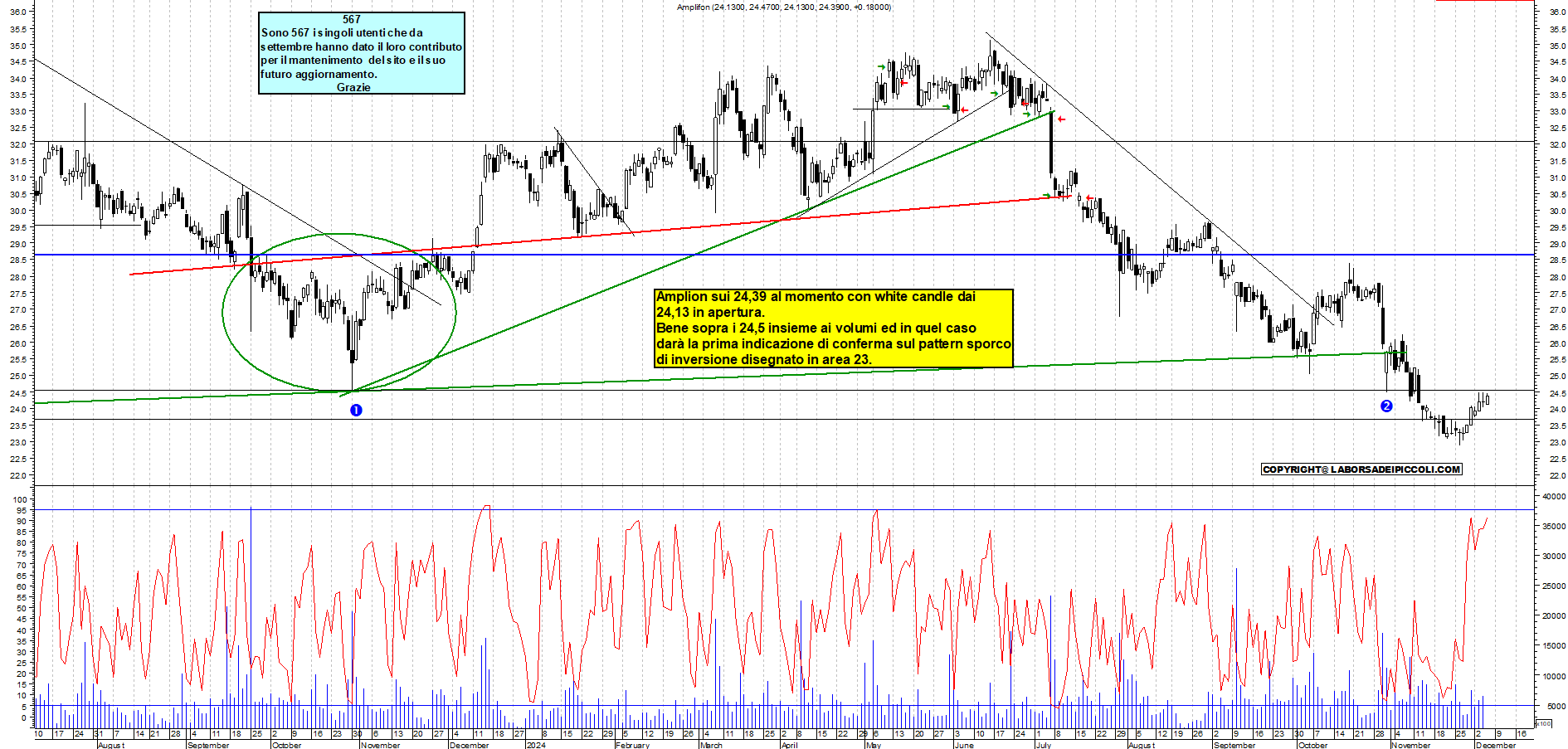This screenshot has width=1568, height=749.
Task: Click the '15000' volume axis label
Action: (x=1554, y=645)
